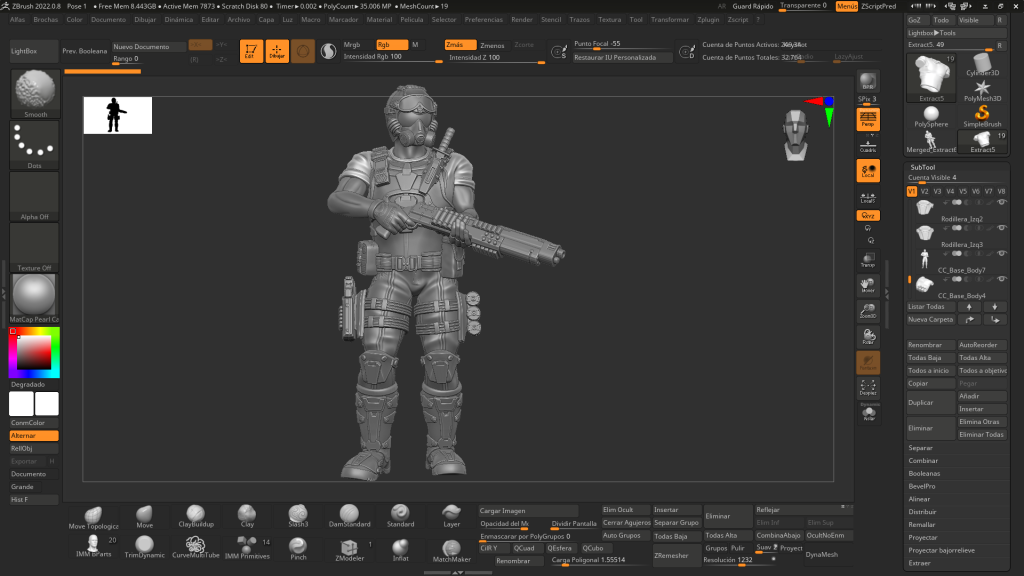The height and width of the screenshot is (576, 1024).
Task: Choose the ZModeler brush
Action: click(x=349, y=549)
